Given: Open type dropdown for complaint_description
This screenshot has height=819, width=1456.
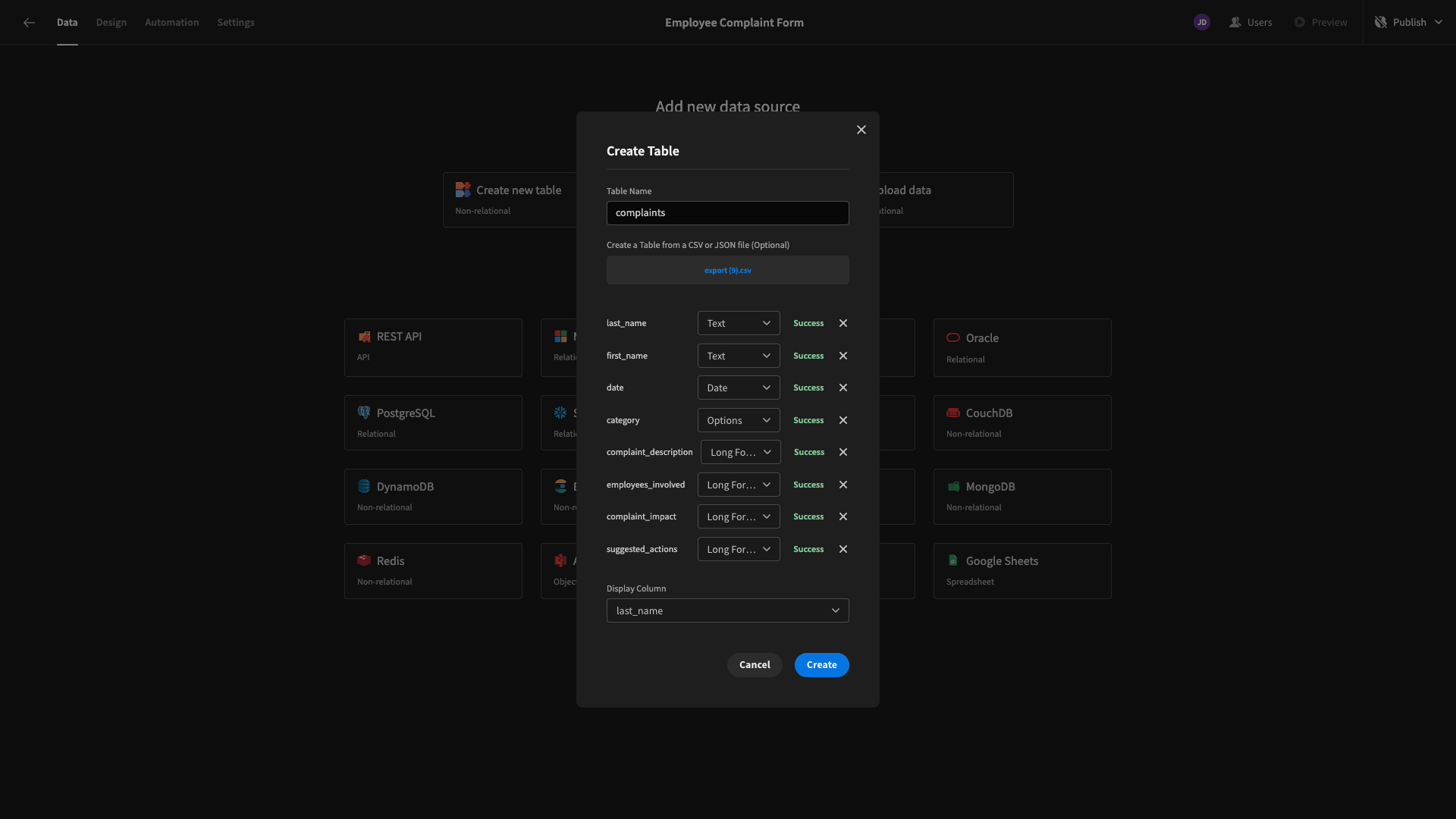Looking at the screenshot, I should click(740, 452).
